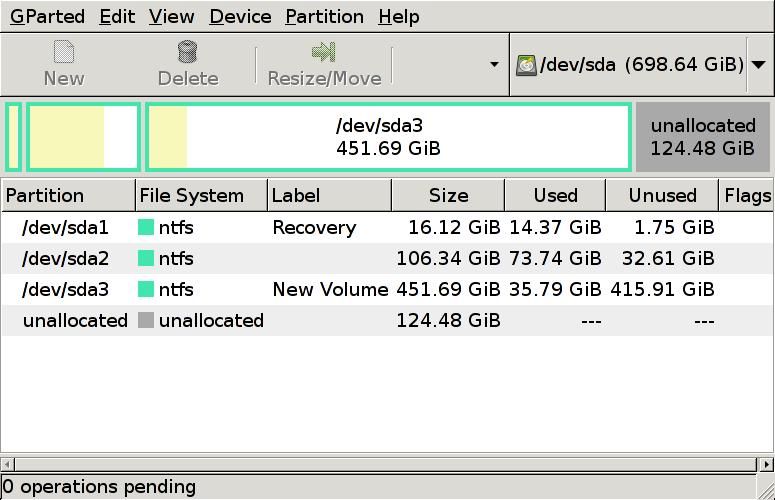
Task: Sort by the Size column header
Action: pos(448,195)
